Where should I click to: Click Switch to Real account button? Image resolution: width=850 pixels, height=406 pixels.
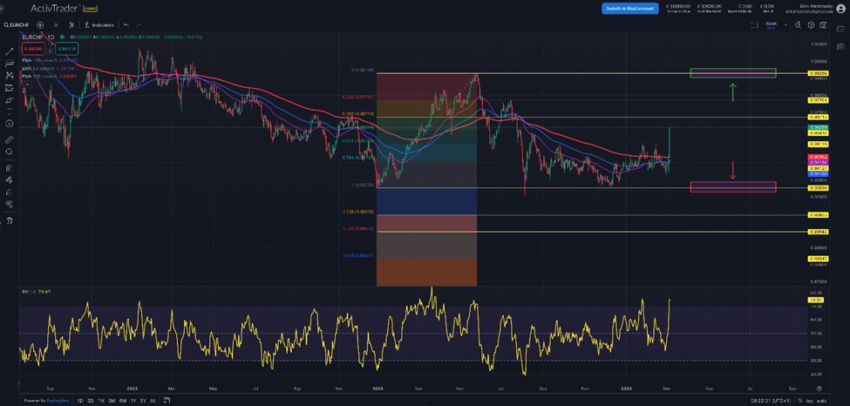point(629,8)
